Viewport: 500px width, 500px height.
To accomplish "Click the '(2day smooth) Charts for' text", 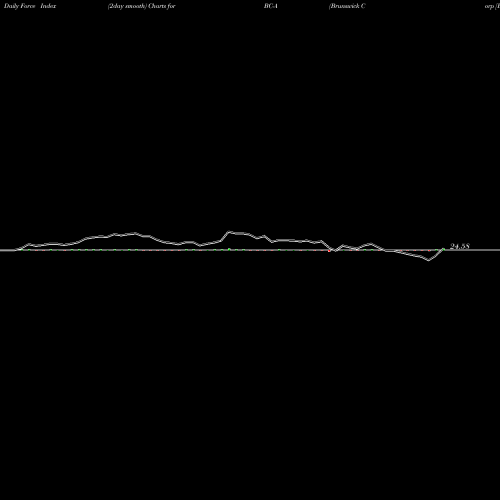I will pyautogui.click(x=142, y=6).
